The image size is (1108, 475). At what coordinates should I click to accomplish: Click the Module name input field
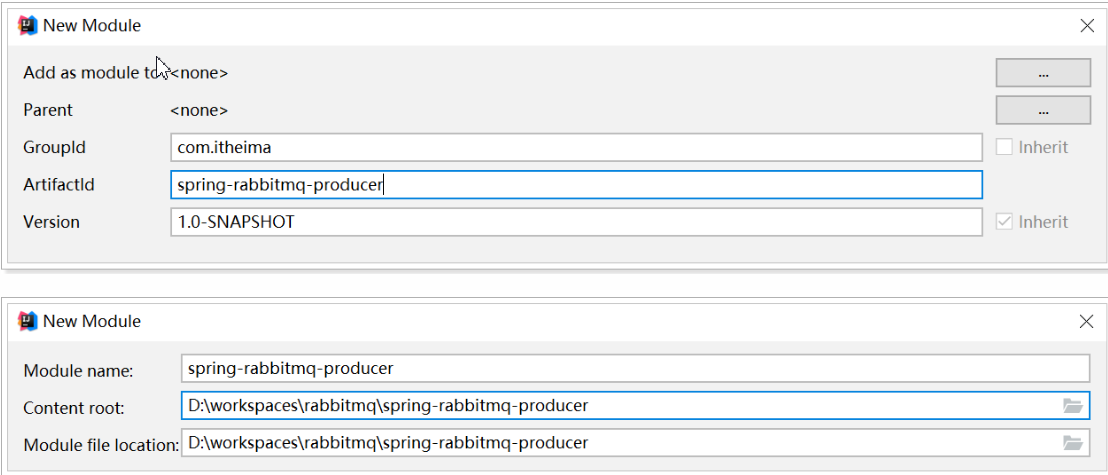[x=634, y=368]
